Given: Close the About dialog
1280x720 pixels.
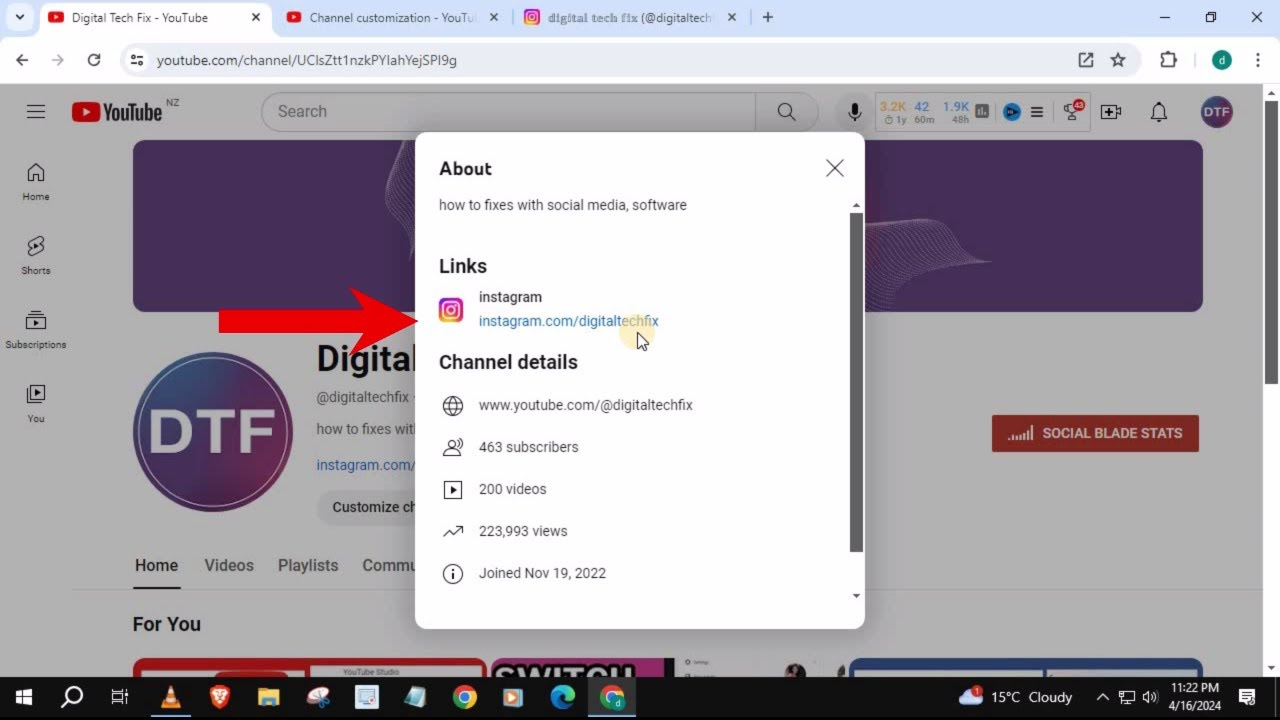Looking at the screenshot, I should pyautogui.click(x=835, y=169).
